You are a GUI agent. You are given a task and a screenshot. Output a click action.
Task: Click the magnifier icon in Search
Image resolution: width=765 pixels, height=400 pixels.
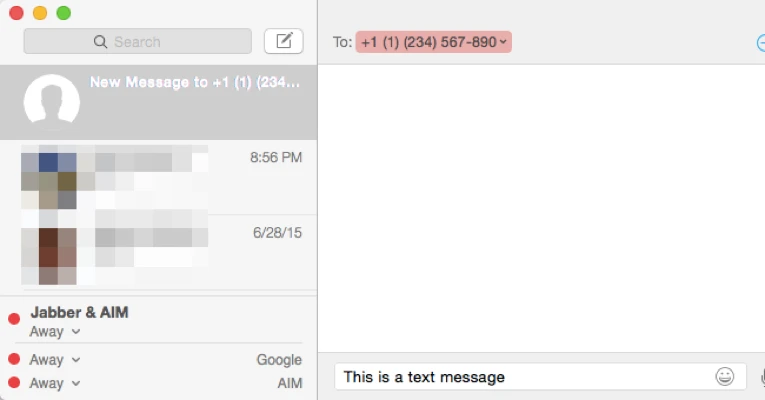100,42
